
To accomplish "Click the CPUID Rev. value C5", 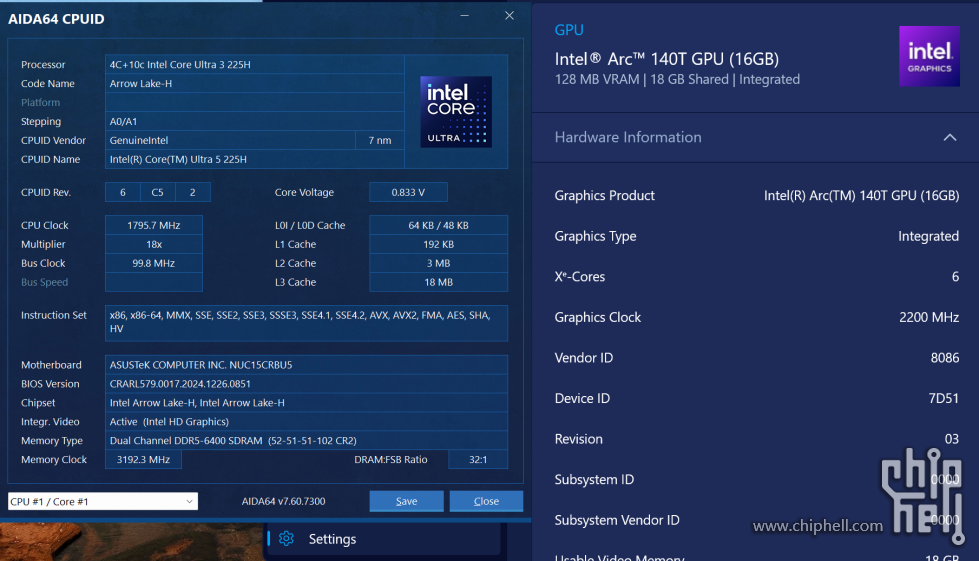I will [157, 192].
